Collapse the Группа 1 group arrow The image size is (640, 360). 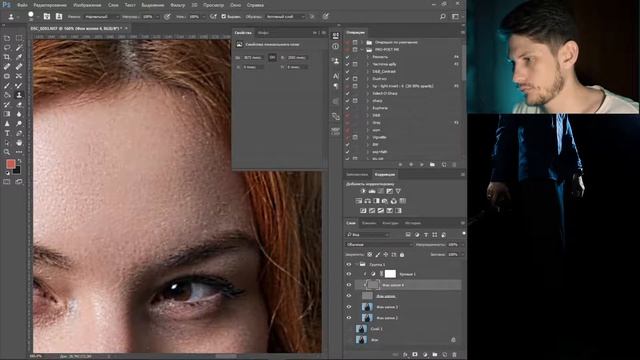point(356,264)
